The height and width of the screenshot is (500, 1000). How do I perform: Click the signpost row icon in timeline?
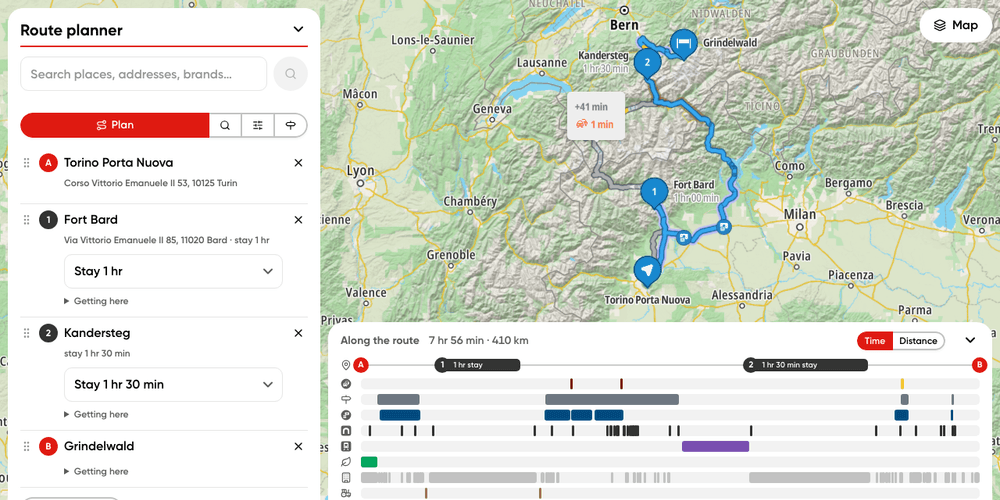(x=346, y=399)
